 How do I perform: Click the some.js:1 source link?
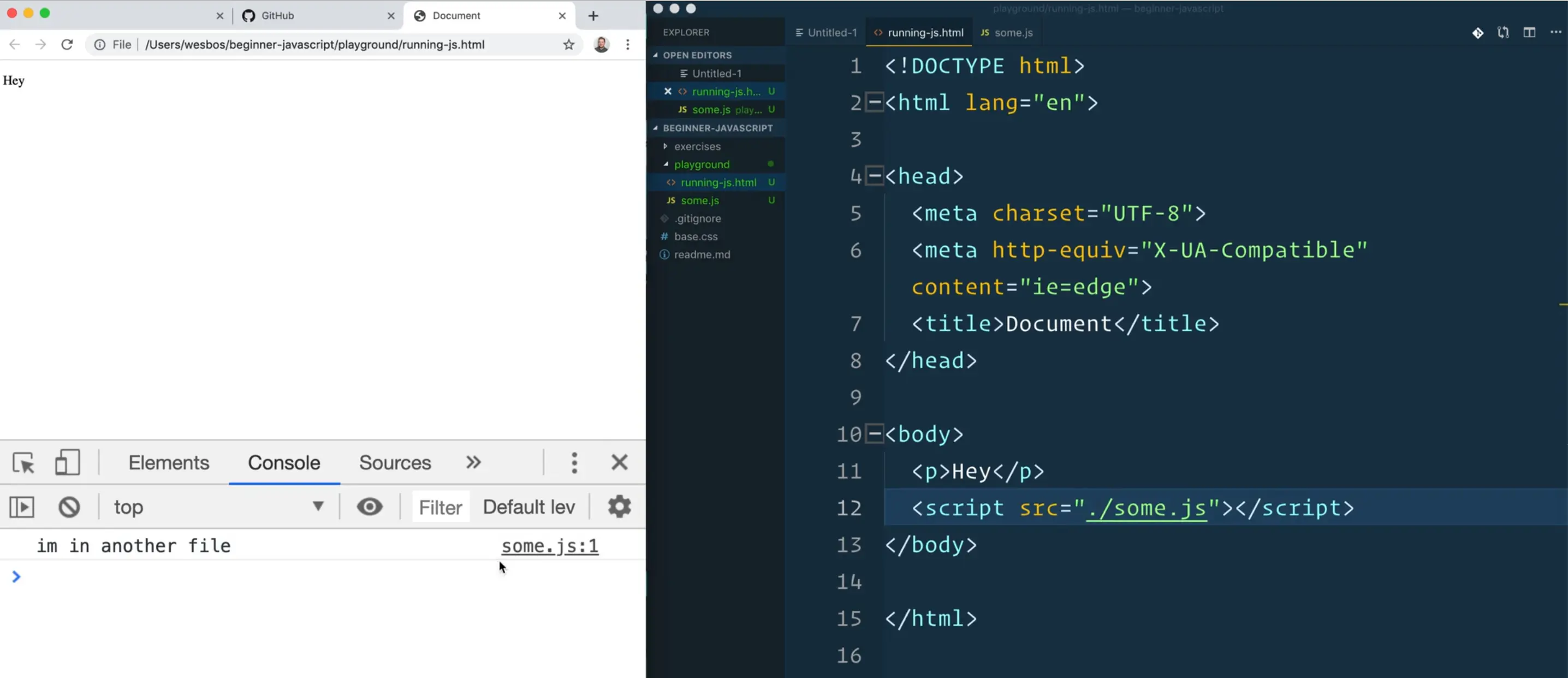(x=550, y=546)
